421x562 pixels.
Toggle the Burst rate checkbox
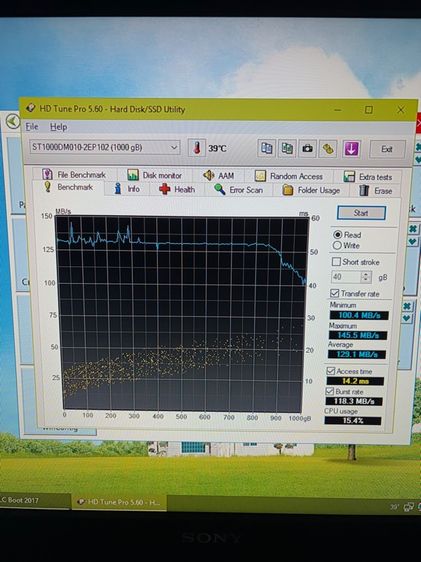pyautogui.click(x=330, y=391)
